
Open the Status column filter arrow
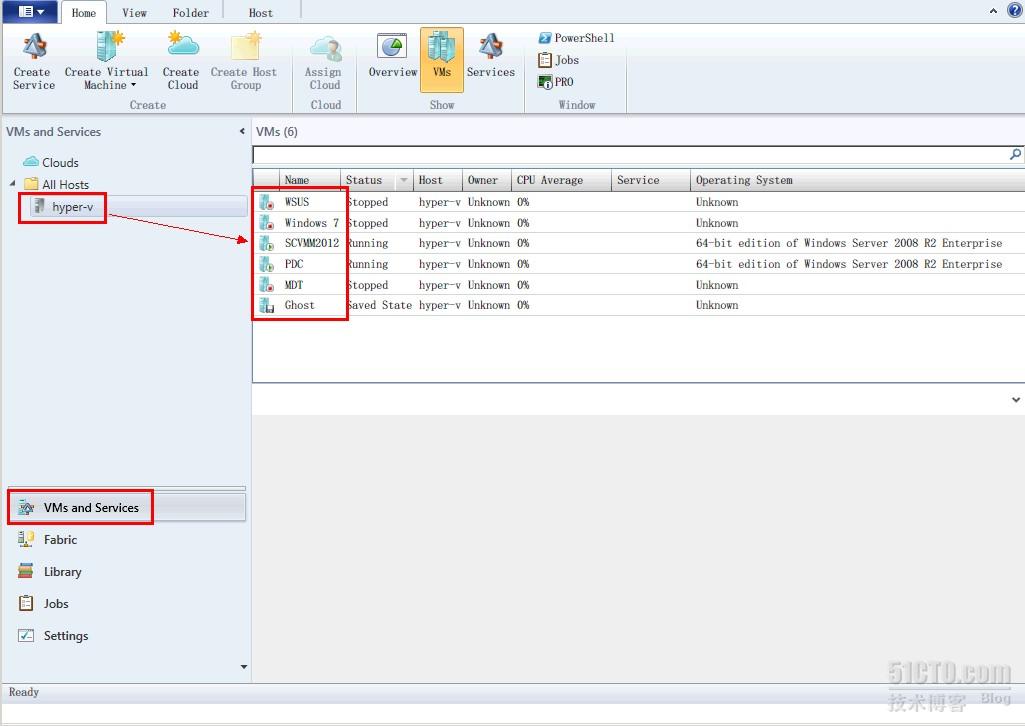[403, 180]
